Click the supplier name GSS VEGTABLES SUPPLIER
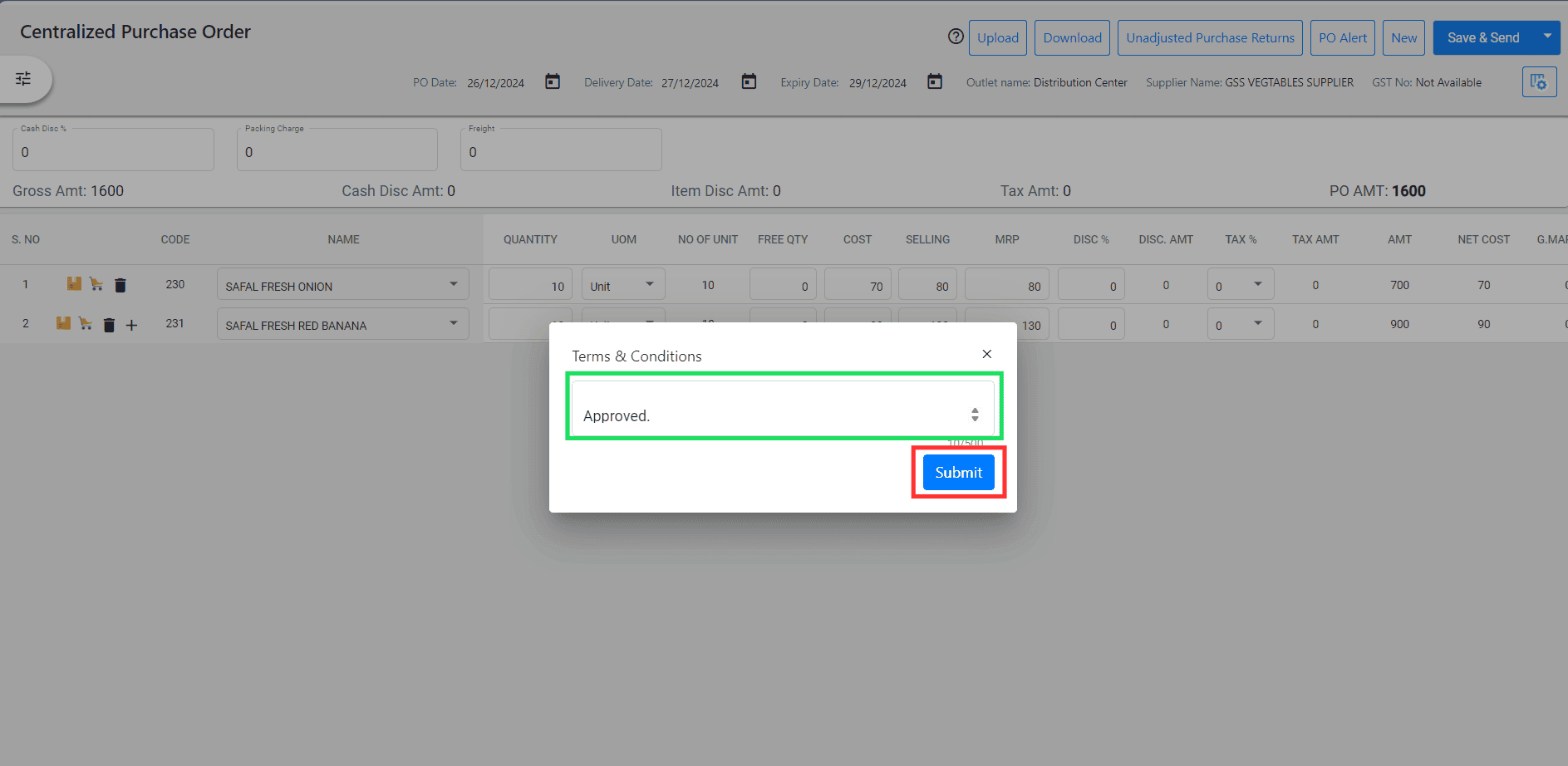Image resolution: width=1568 pixels, height=766 pixels. 1289,82
